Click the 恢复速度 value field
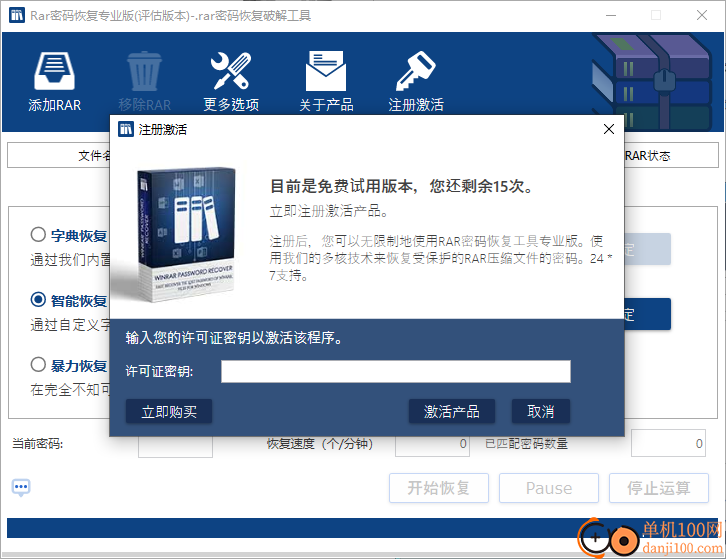This screenshot has width=726, height=559. pyautogui.click(x=432, y=444)
